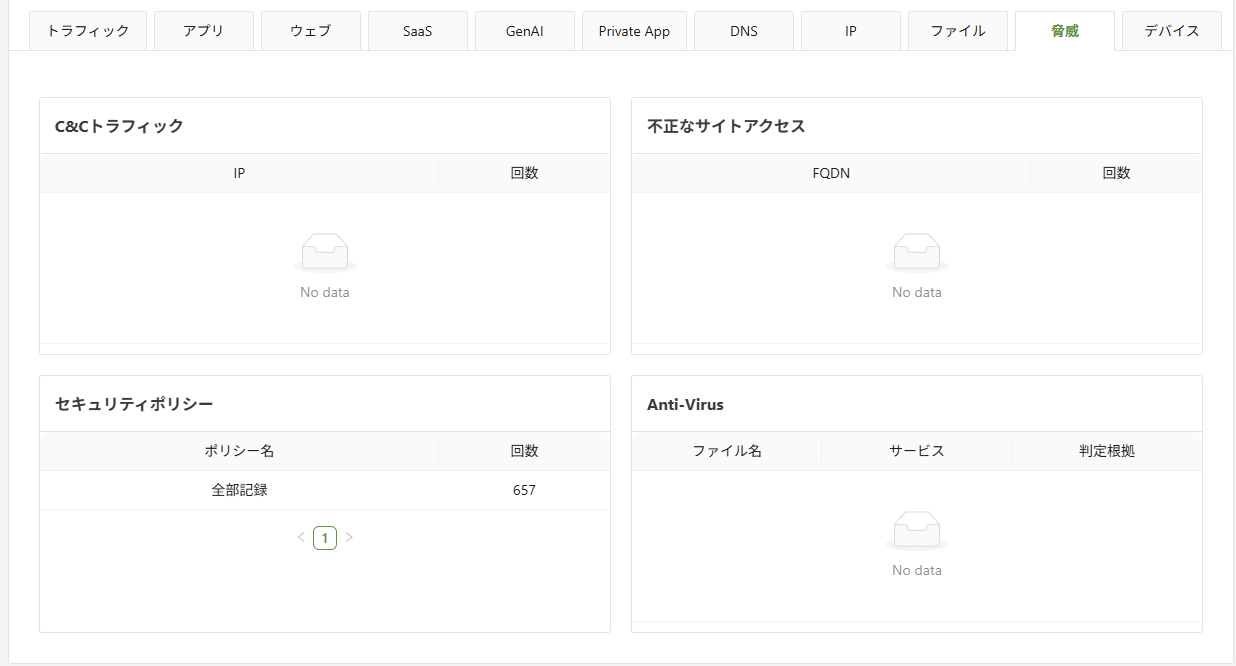
Task: Select the IP tab
Action: click(x=851, y=31)
